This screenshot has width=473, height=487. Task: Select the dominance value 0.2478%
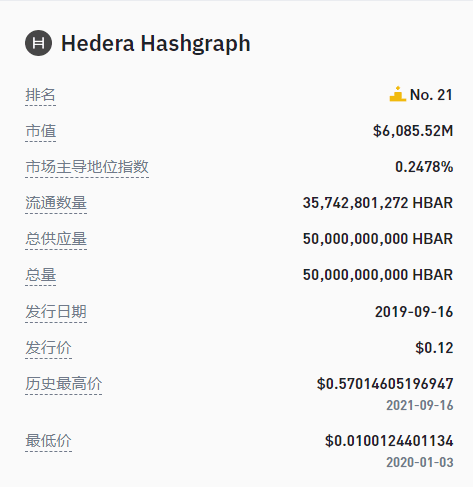[x=424, y=167]
